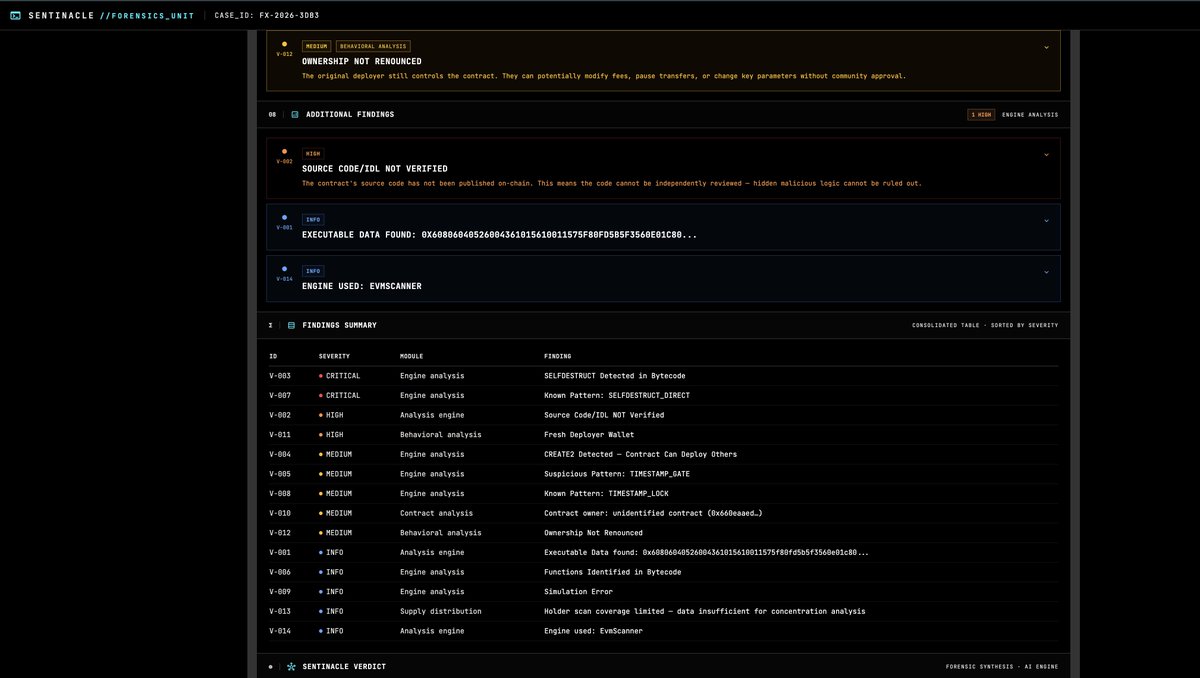Click the Sentinacle terminal logo icon
The height and width of the screenshot is (678, 1200).
coord(14,16)
